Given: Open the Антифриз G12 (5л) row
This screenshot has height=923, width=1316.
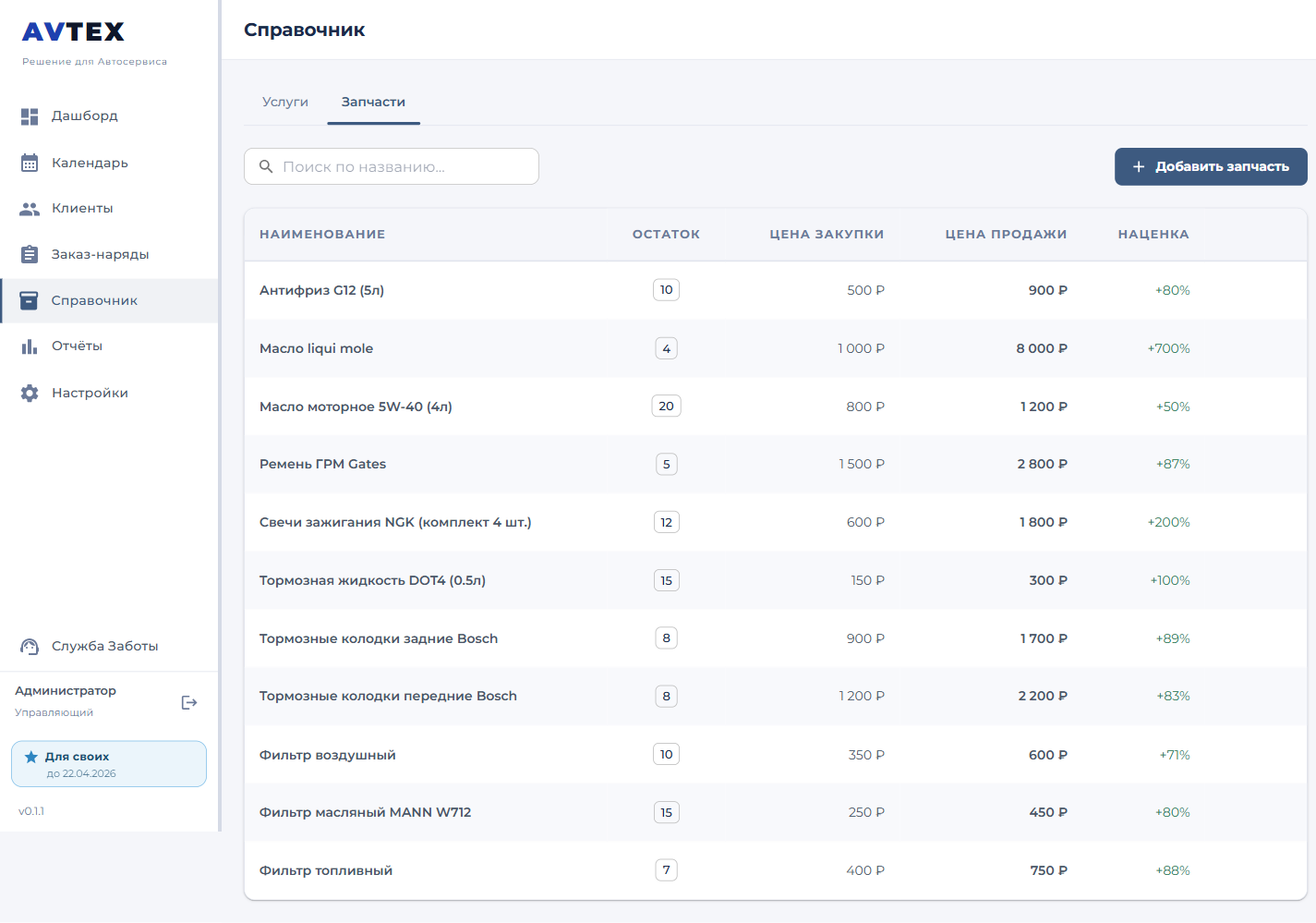Looking at the screenshot, I should click(321, 290).
